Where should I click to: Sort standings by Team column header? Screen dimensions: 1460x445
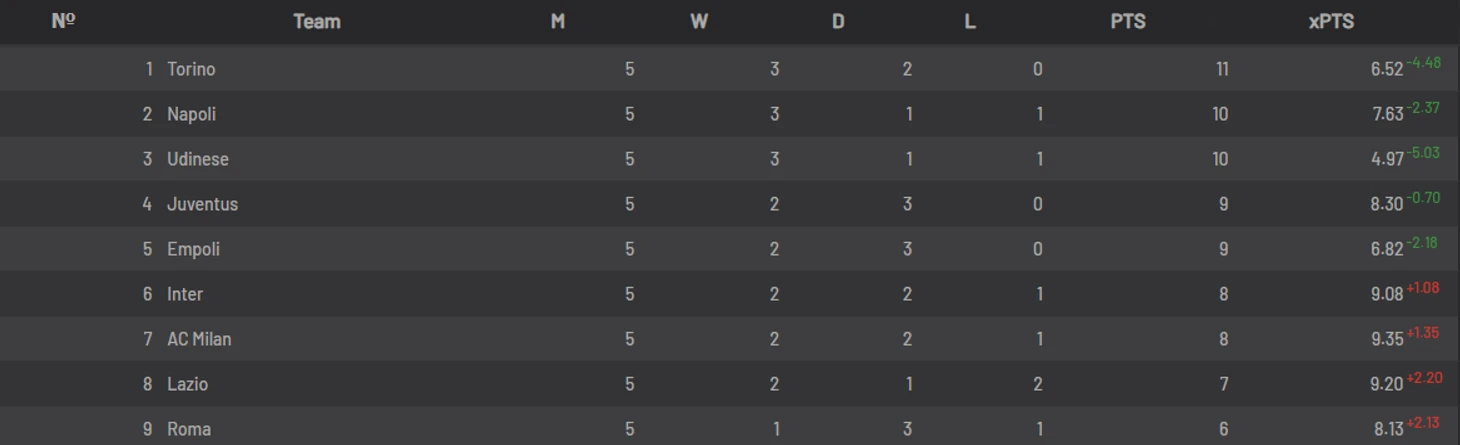(x=317, y=21)
